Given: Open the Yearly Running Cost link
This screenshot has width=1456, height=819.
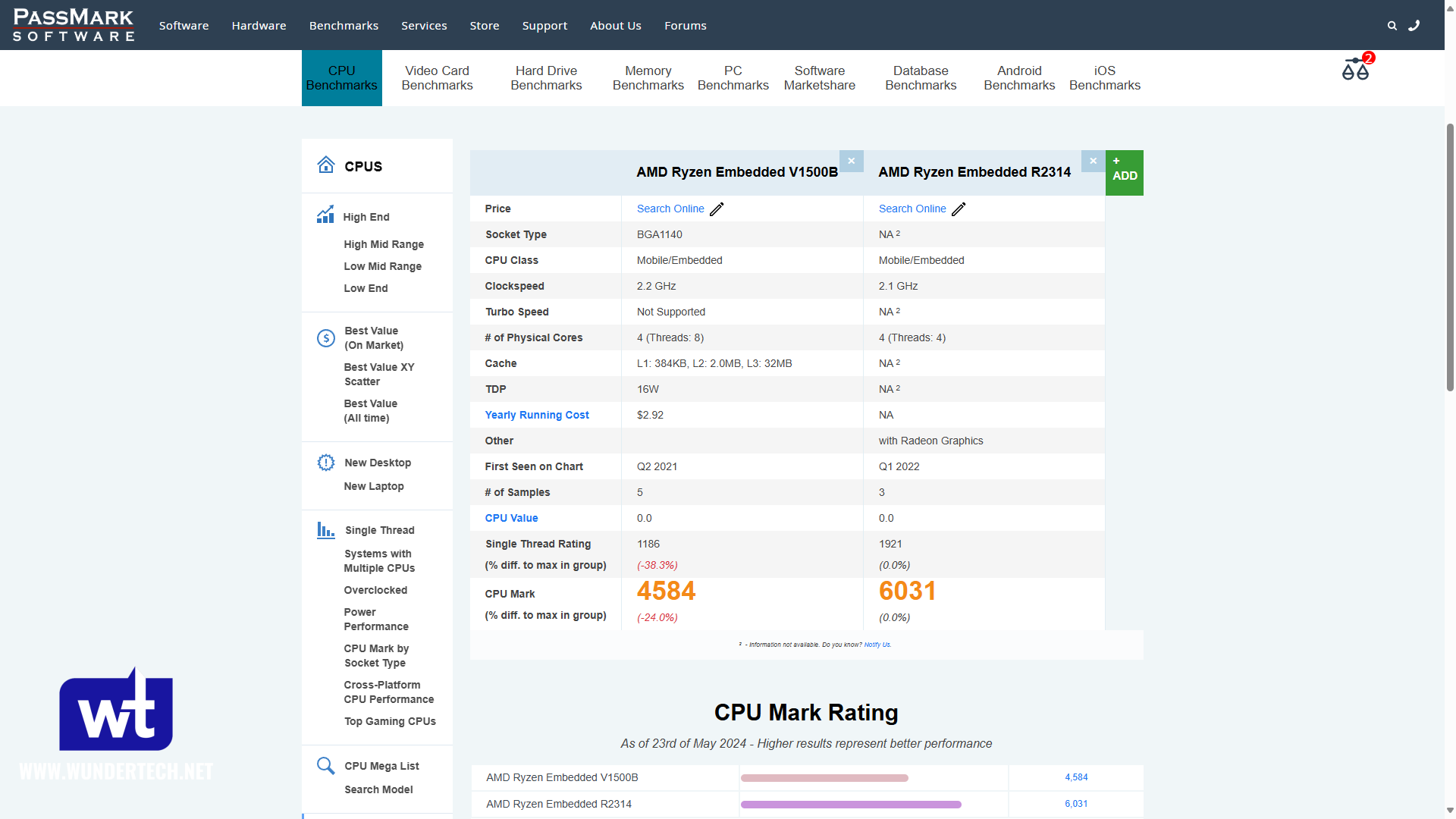Looking at the screenshot, I should click(537, 415).
